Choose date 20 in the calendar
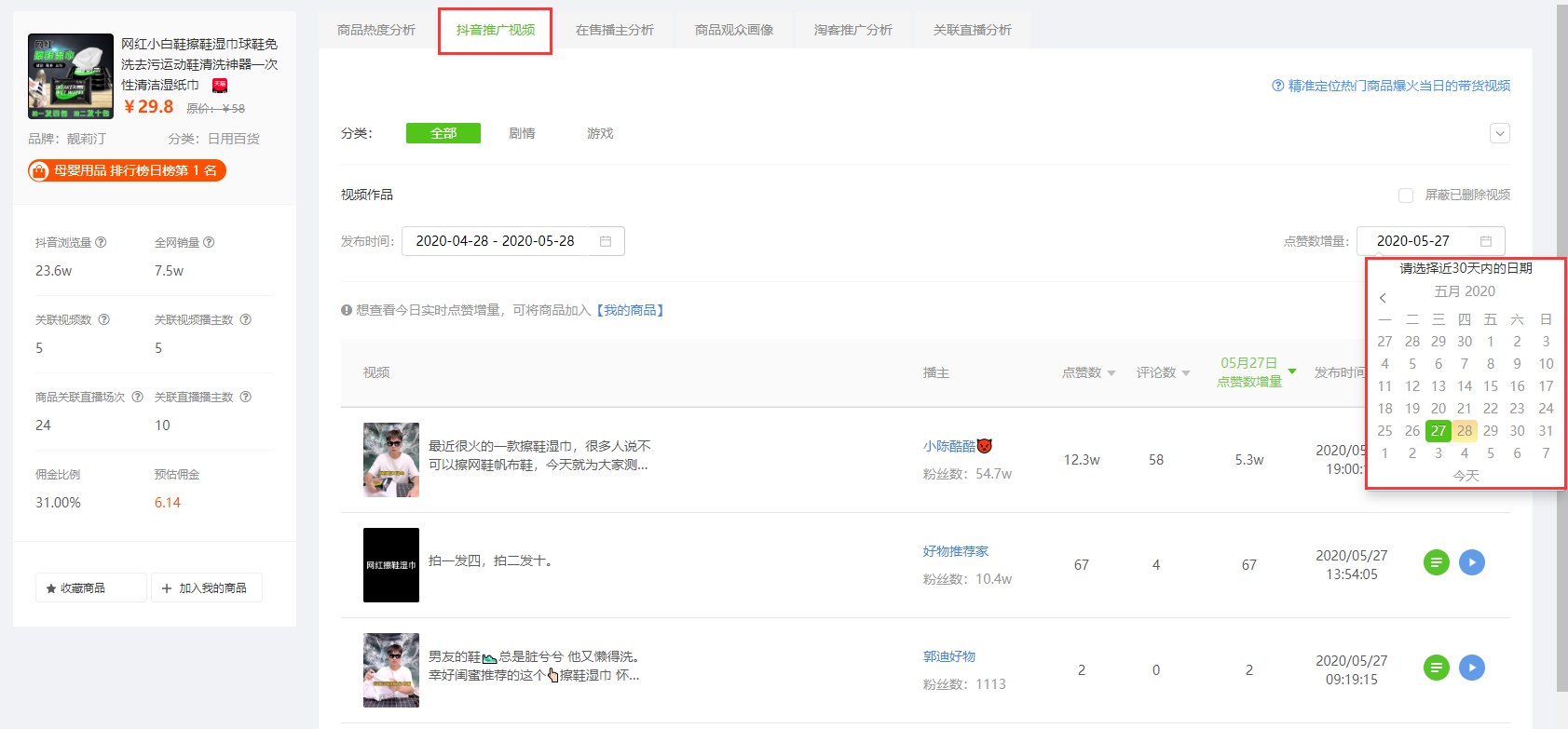The height and width of the screenshot is (729, 1568). [x=1438, y=409]
